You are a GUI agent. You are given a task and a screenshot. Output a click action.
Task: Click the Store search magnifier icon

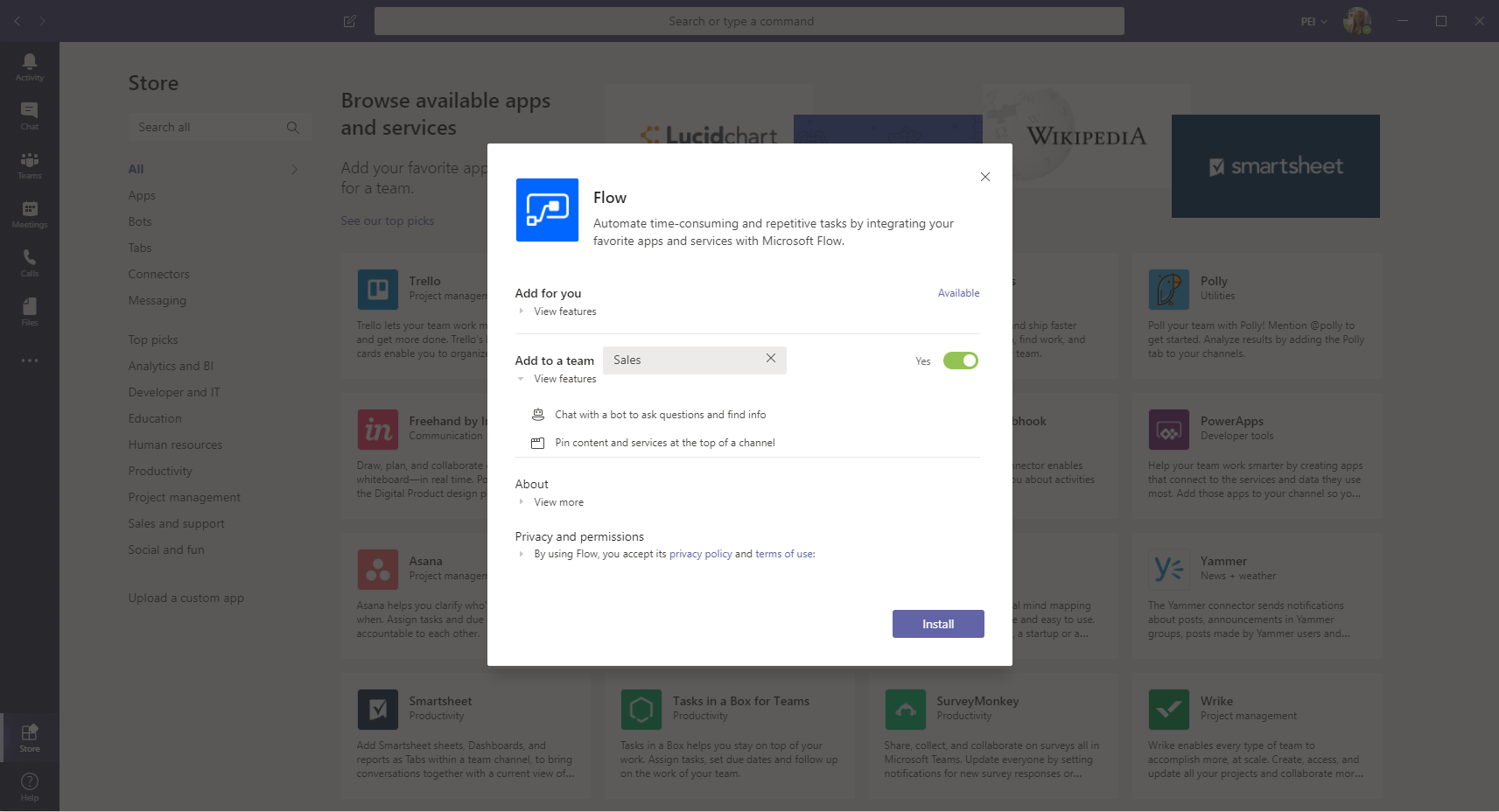(x=293, y=128)
